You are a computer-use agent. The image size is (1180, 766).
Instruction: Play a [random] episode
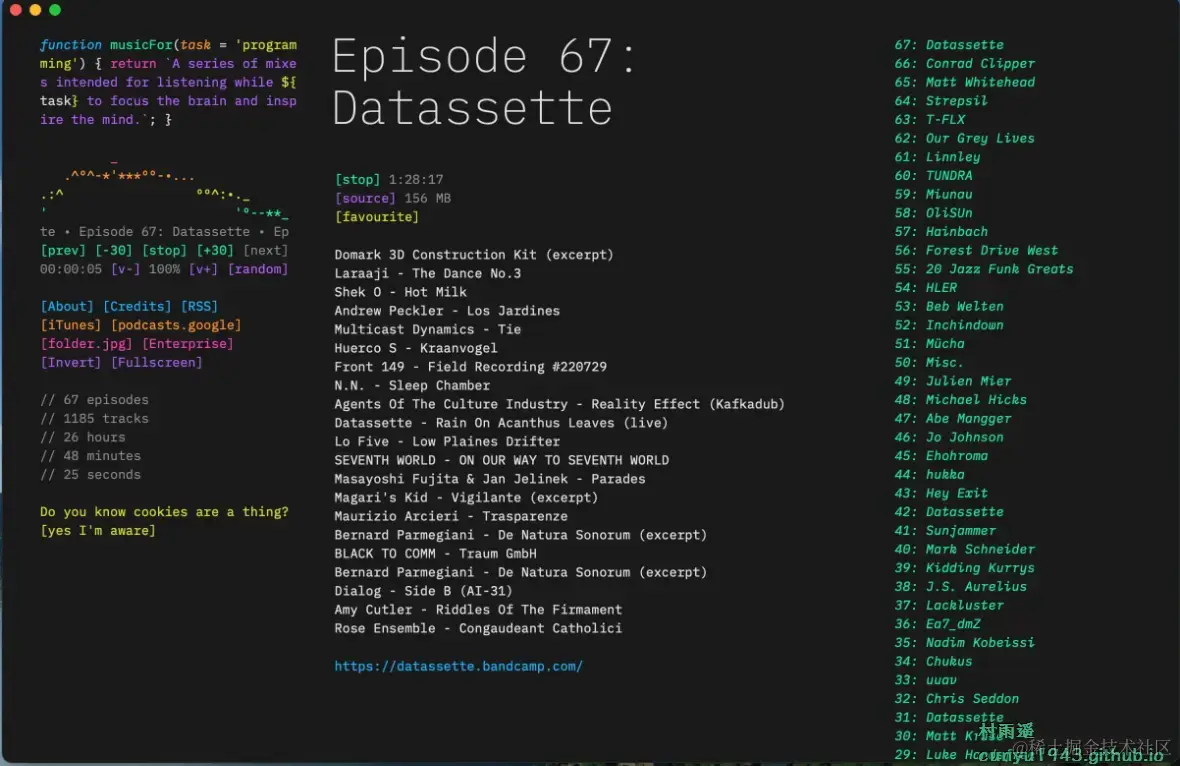coord(257,269)
